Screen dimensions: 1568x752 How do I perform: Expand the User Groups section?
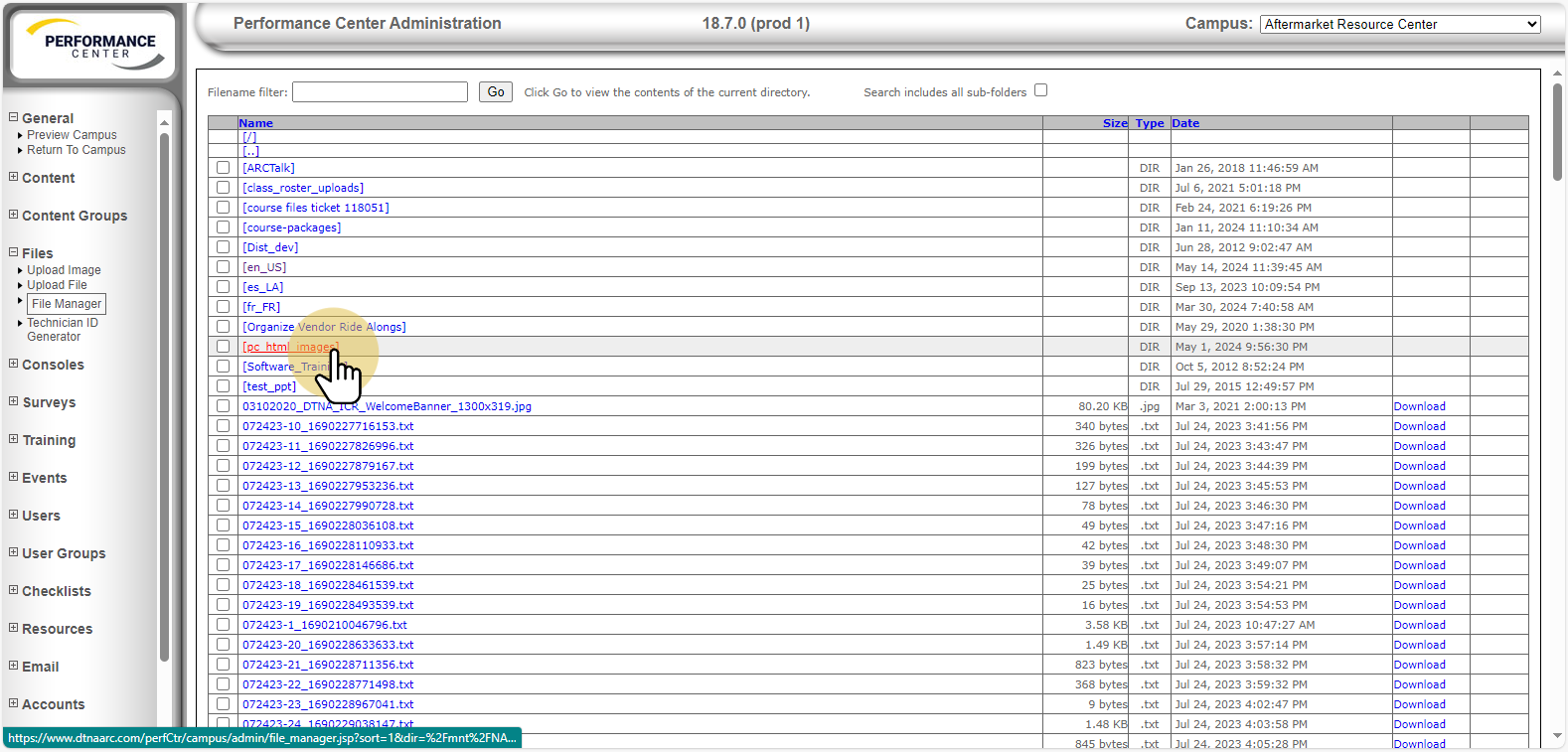14,553
